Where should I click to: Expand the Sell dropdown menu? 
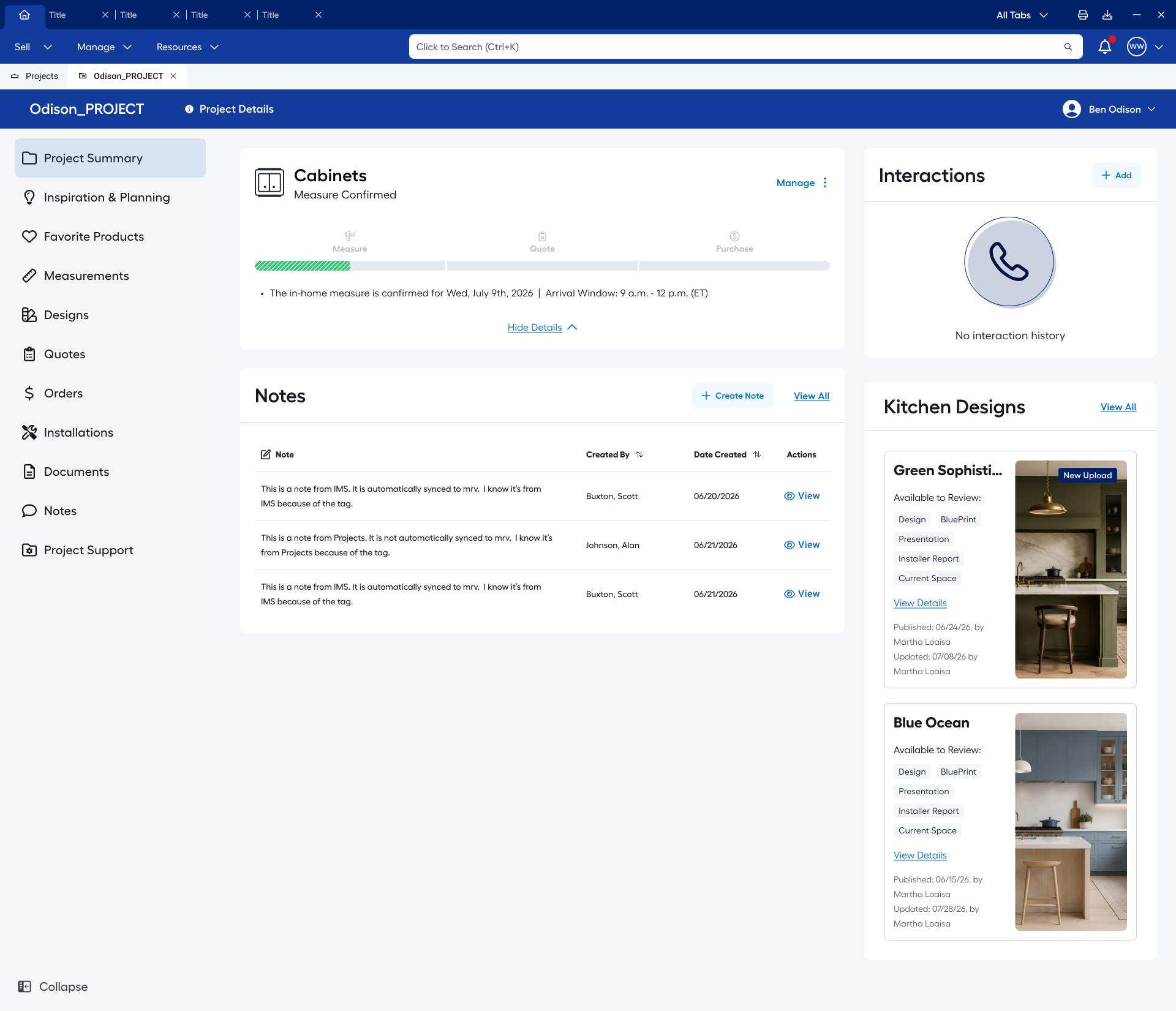click(33, 47)
